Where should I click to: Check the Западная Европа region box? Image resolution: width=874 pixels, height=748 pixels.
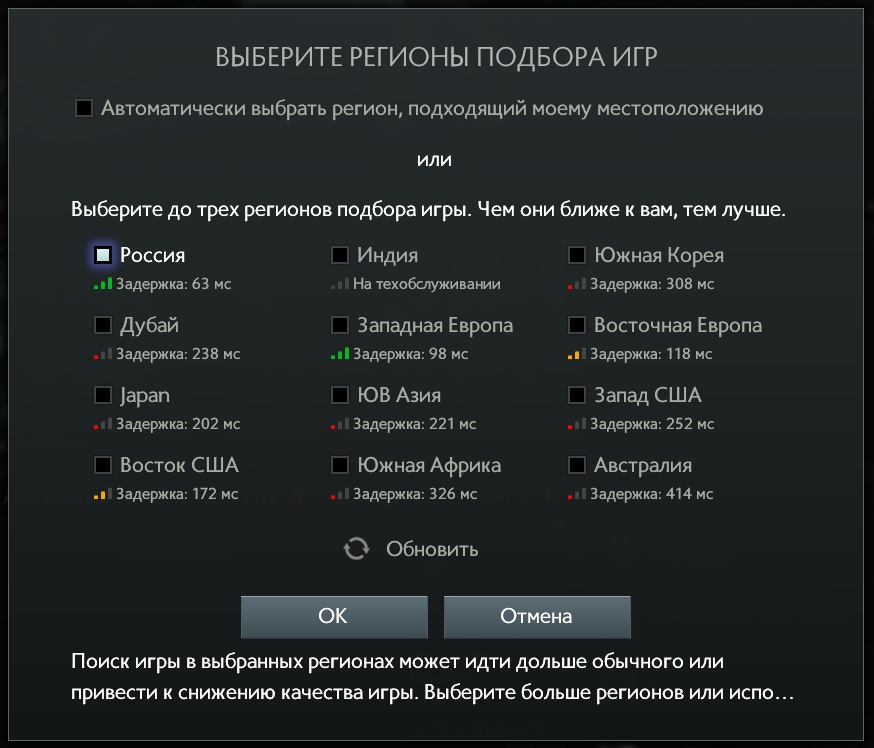click(x=340, y=325)
